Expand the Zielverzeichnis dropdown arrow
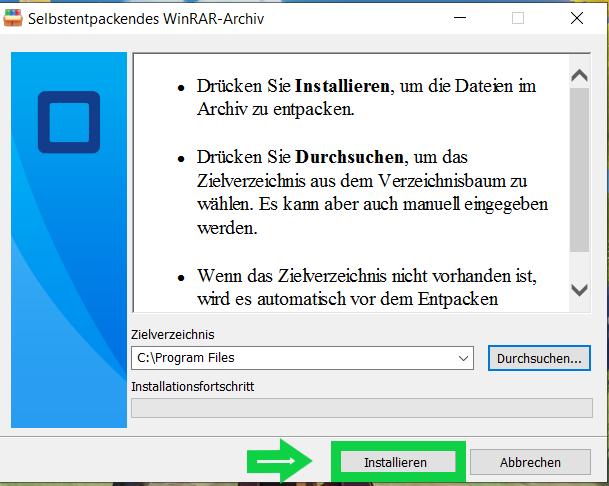Viewport: 609px width, 486px height. (x=463, y=358)
